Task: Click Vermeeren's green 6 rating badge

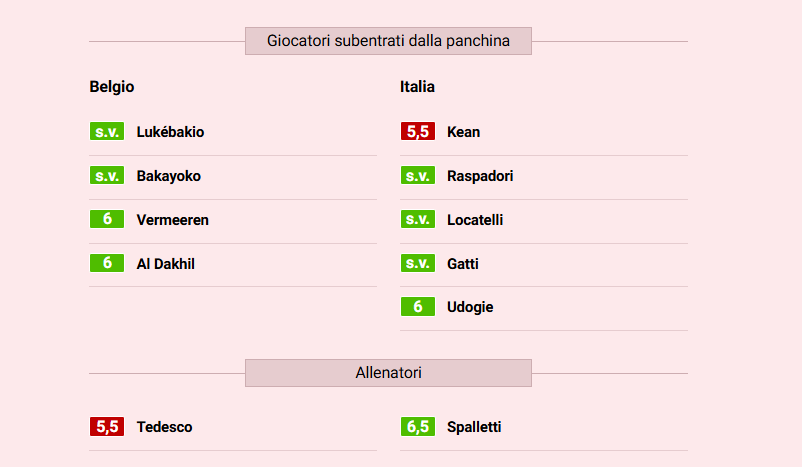Action: pyautogui.click(x=107, y=220)
